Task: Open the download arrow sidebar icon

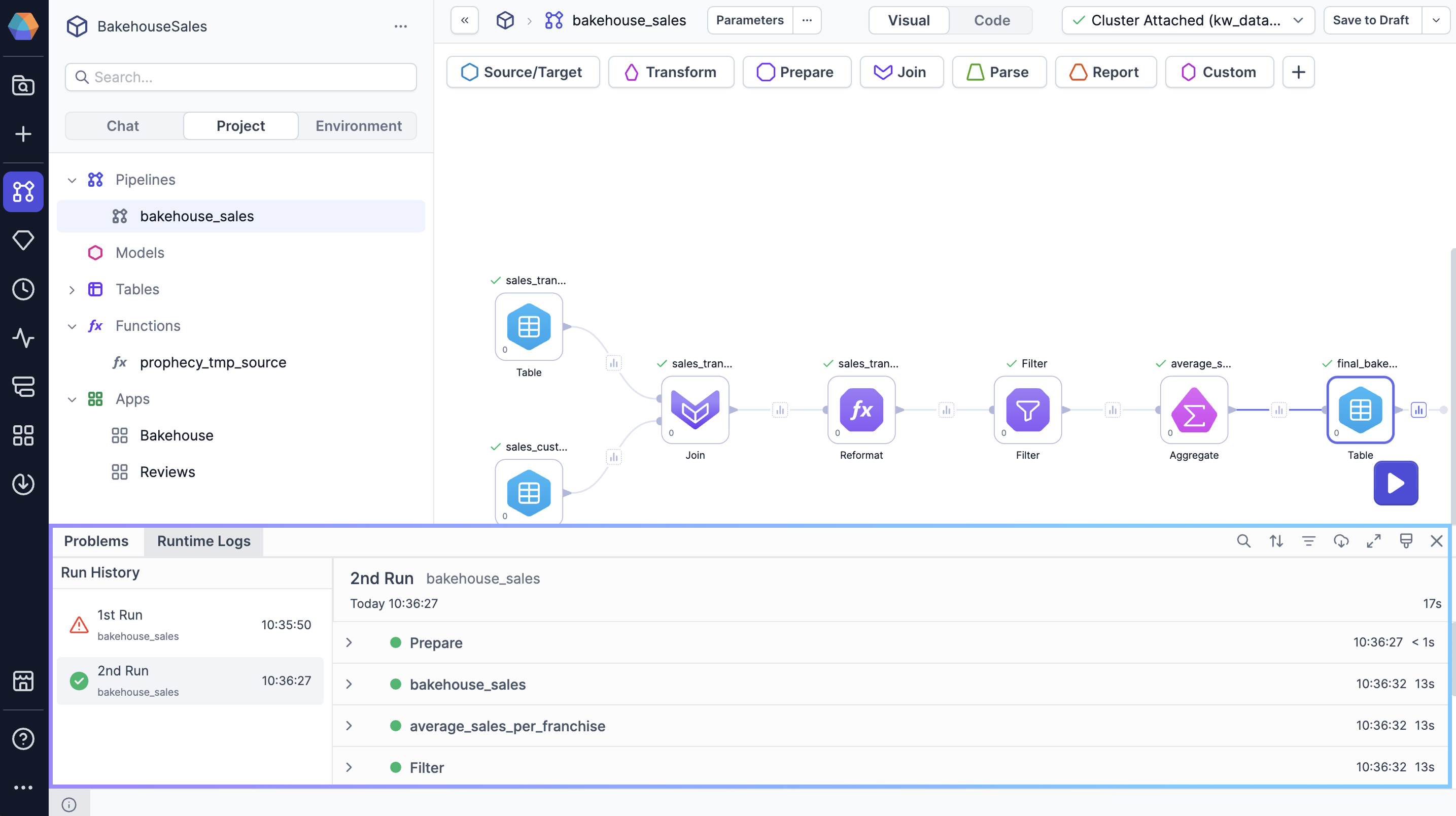Action: point(23,484)
